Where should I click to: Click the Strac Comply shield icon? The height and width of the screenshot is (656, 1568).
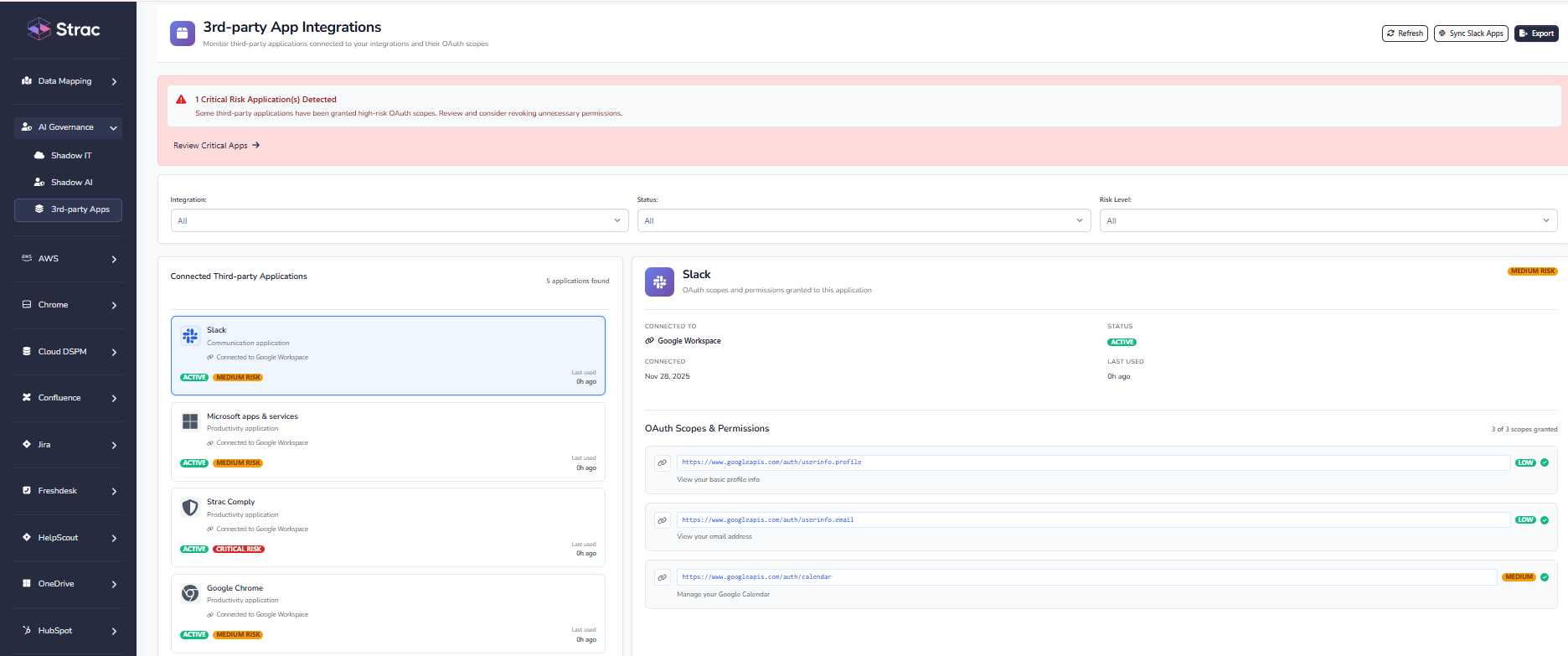point(190,508)
